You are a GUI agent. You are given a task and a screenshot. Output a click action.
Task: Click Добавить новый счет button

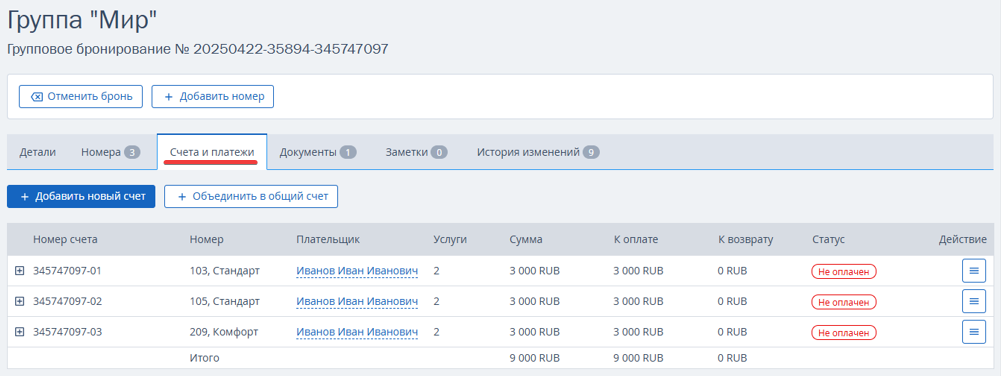81,197
